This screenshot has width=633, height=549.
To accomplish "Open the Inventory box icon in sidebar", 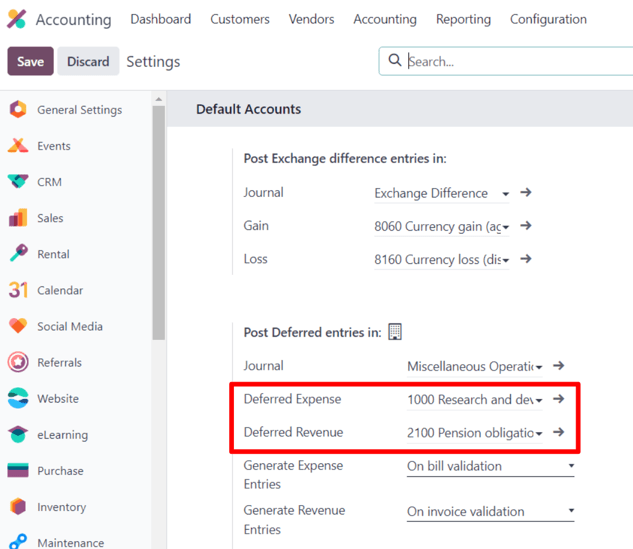I will (18, 507).
